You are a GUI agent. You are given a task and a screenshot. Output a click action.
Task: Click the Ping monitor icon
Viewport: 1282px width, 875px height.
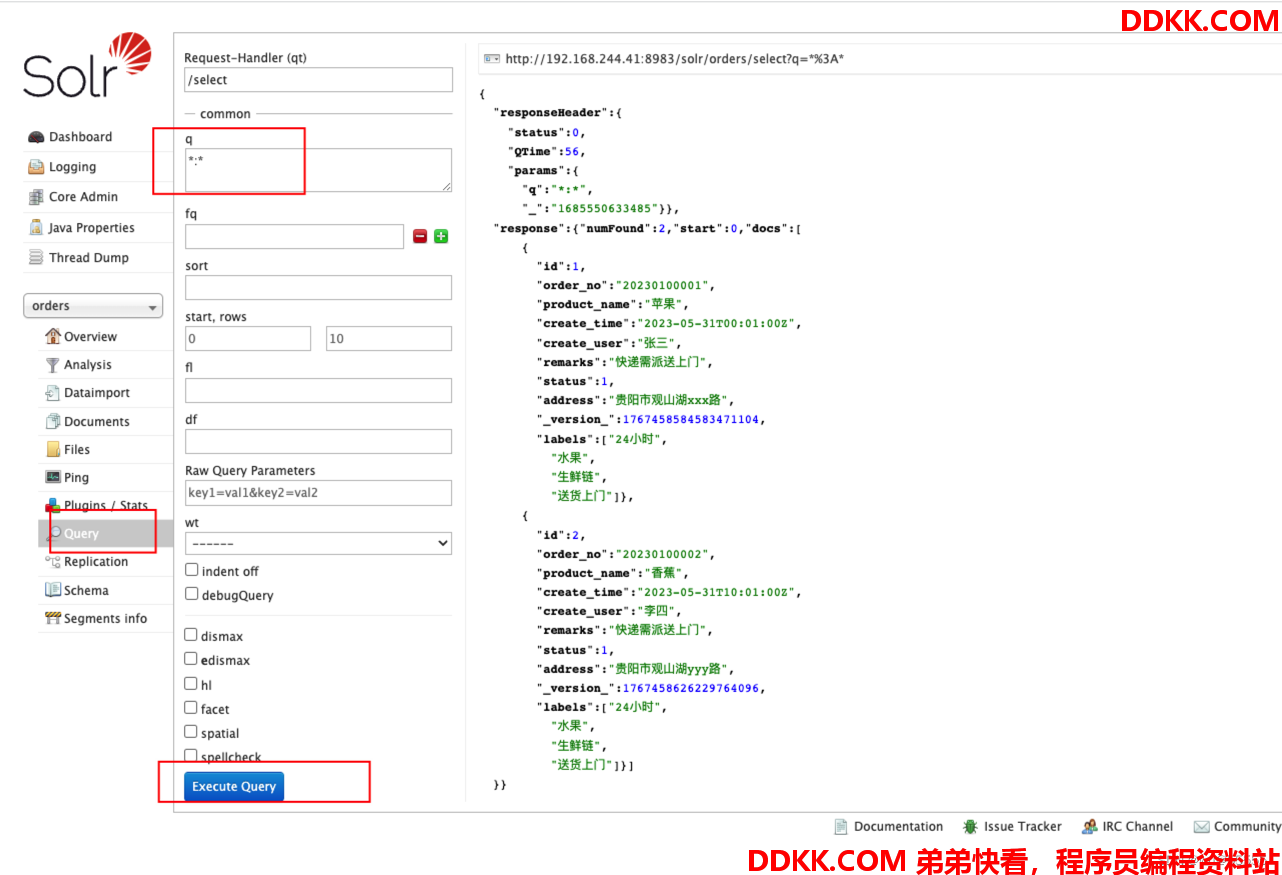[53, 478]
